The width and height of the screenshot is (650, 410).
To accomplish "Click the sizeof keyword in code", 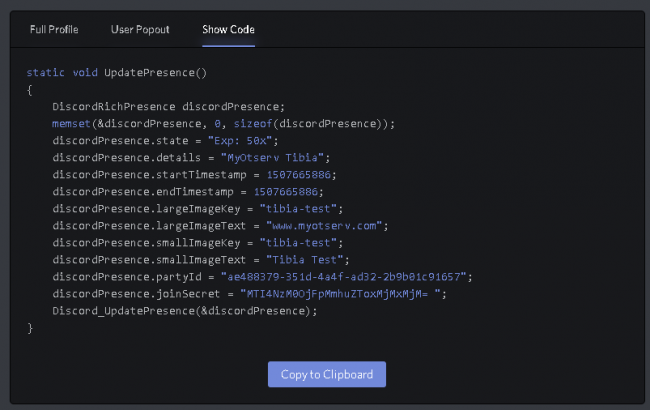I will (x=252, y=124).
